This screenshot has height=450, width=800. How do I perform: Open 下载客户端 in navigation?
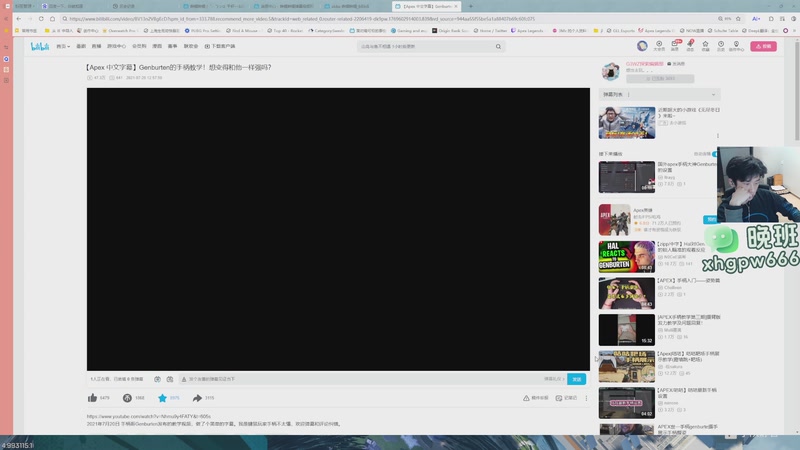pyautogui.click(x=220, y=46)
